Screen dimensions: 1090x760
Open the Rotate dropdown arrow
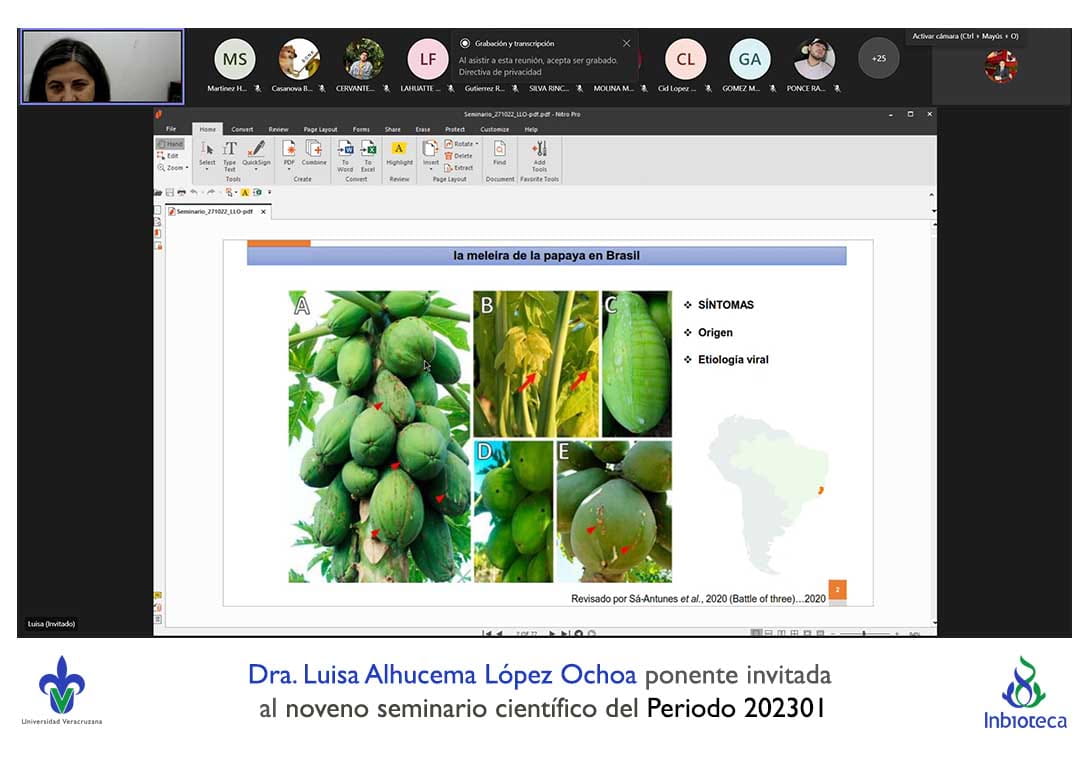point(477,144)
